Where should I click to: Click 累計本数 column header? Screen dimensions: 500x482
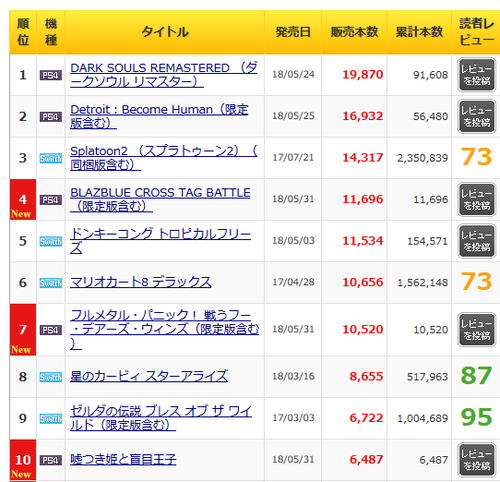pyautogui.click(x=419, y=32)
